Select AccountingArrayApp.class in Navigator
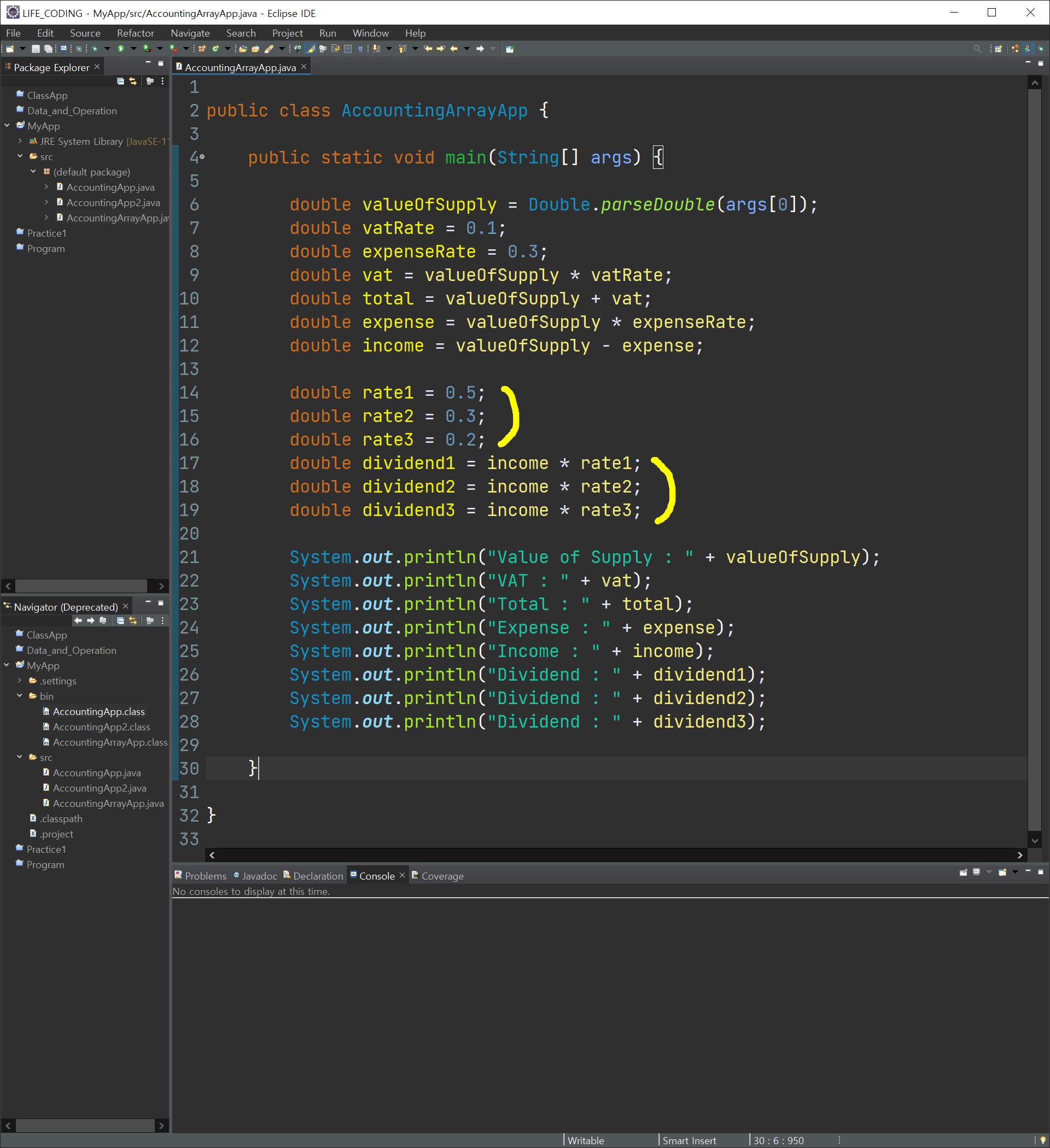 click(x=110, y=742)
